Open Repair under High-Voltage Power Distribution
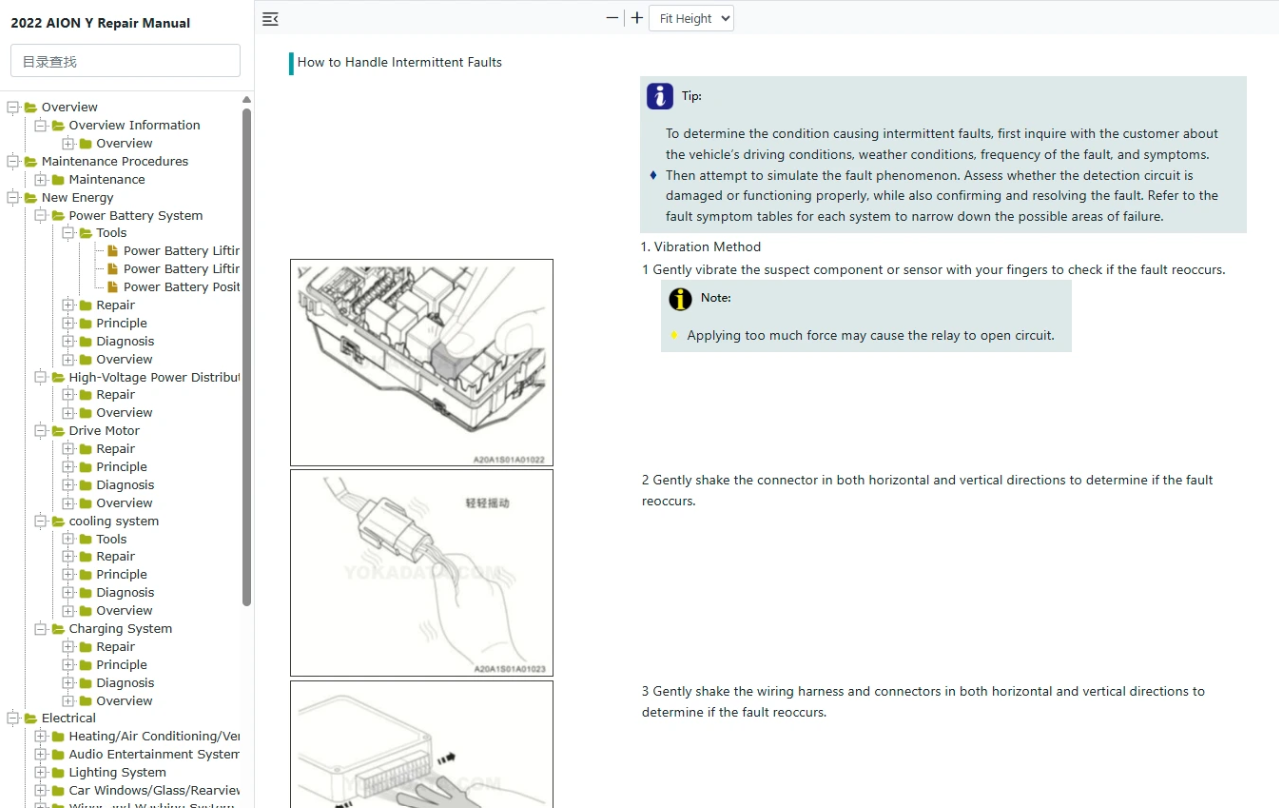This screenshot has height=808, width=1279. pyautogui.click(x=115, y=395)
